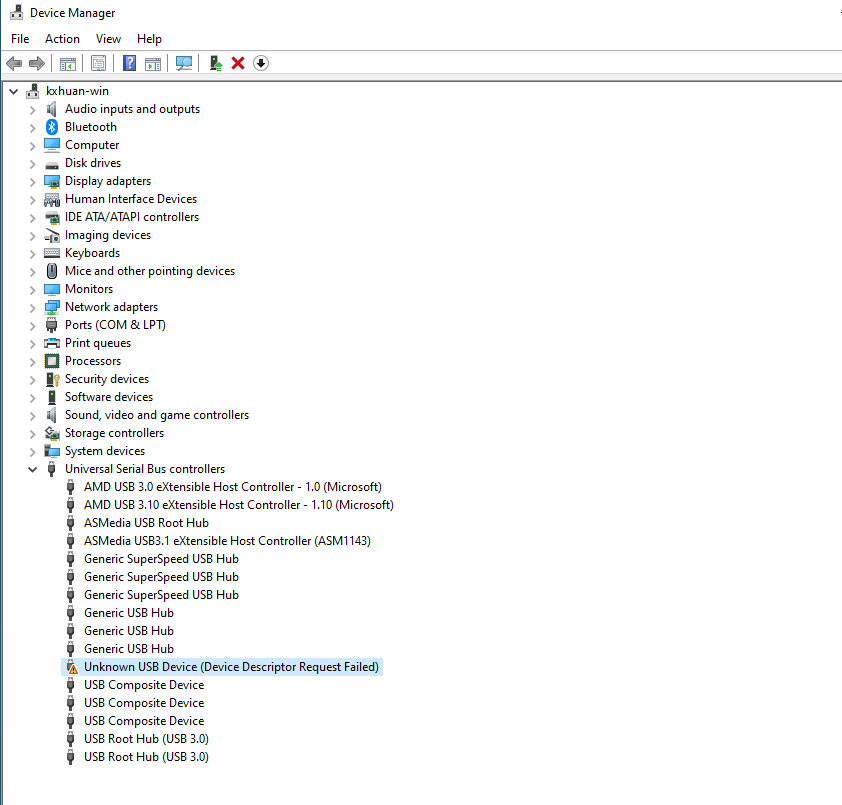Click the Security devices key icon
Viewport: 842px width, 805px height.
(x=52, y=379)
